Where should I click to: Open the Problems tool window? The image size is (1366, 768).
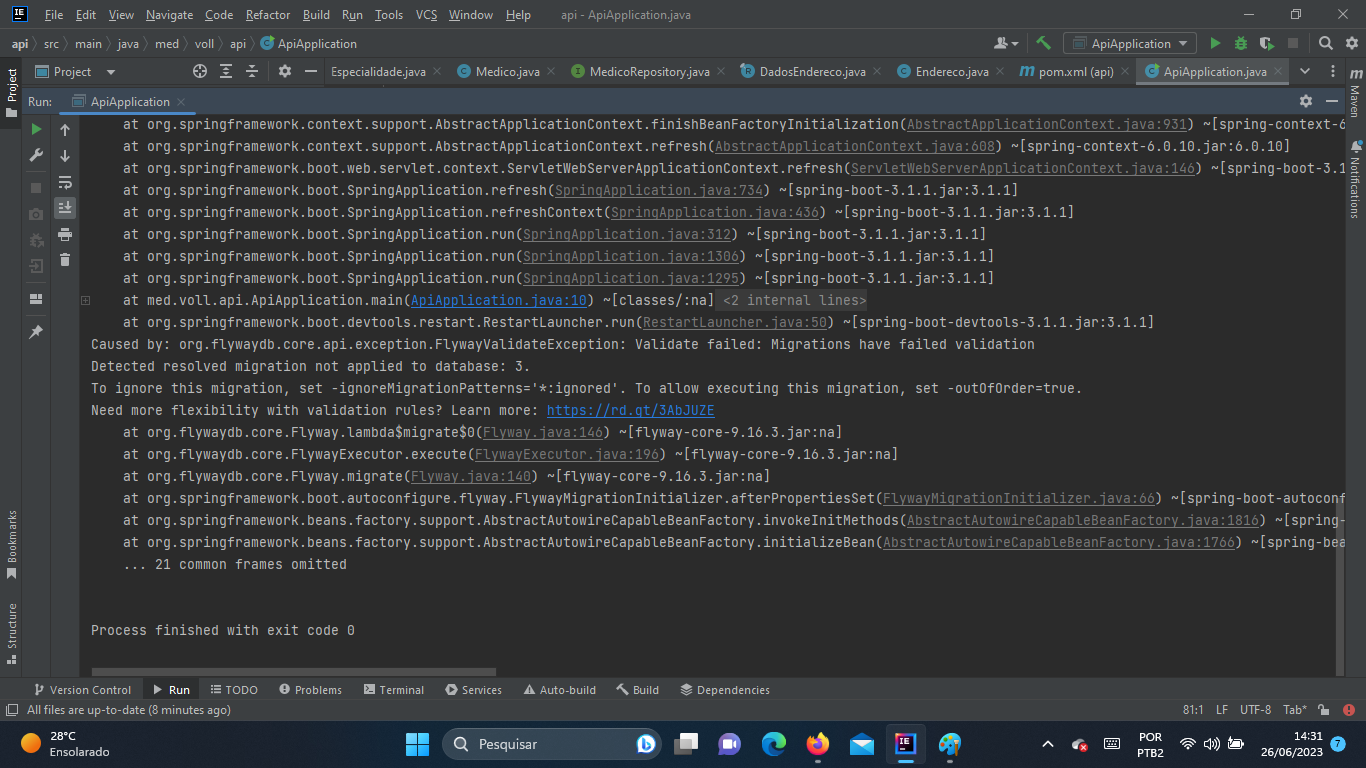(310, 690)
